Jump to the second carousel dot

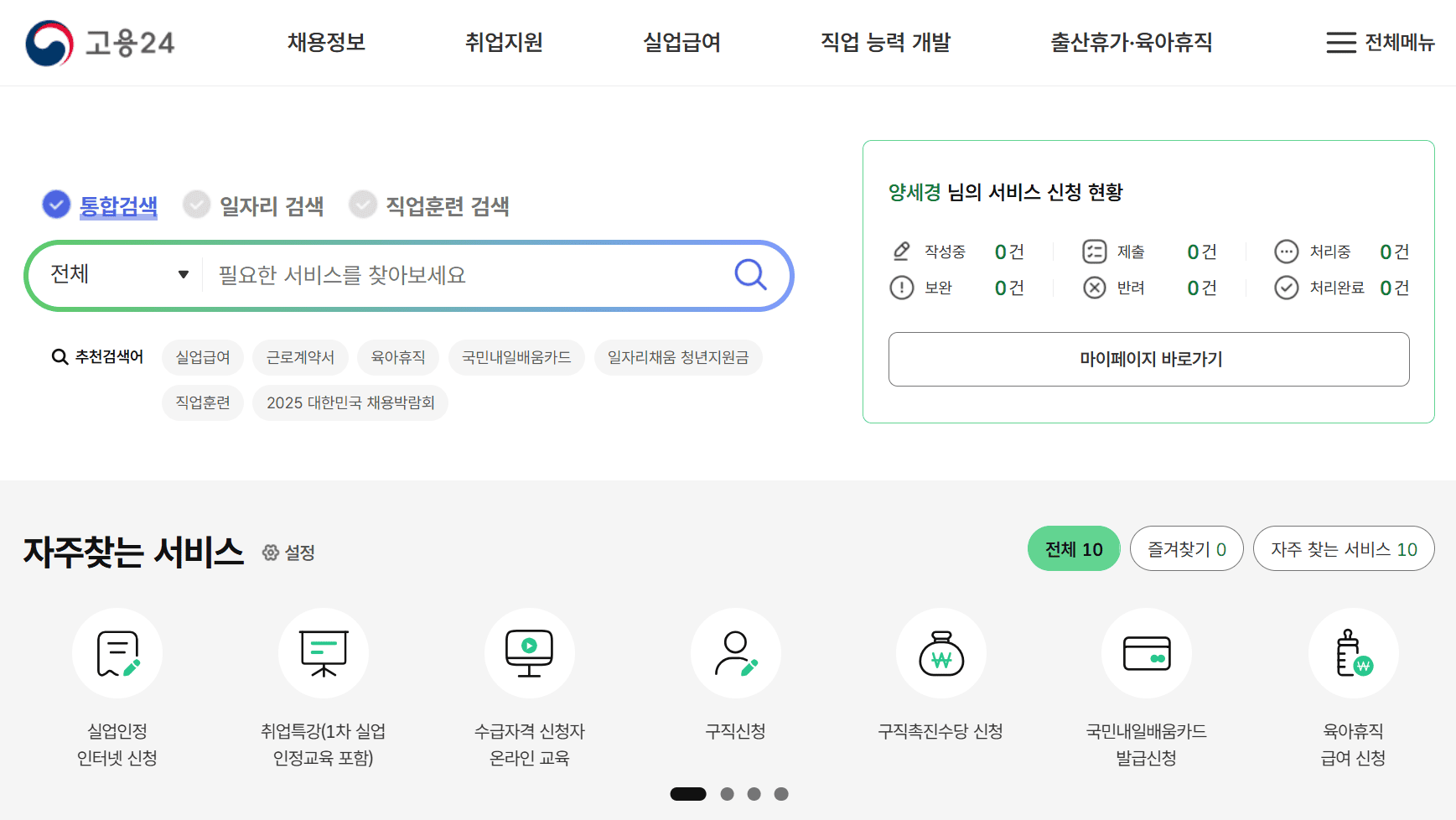tap(726, 793)
